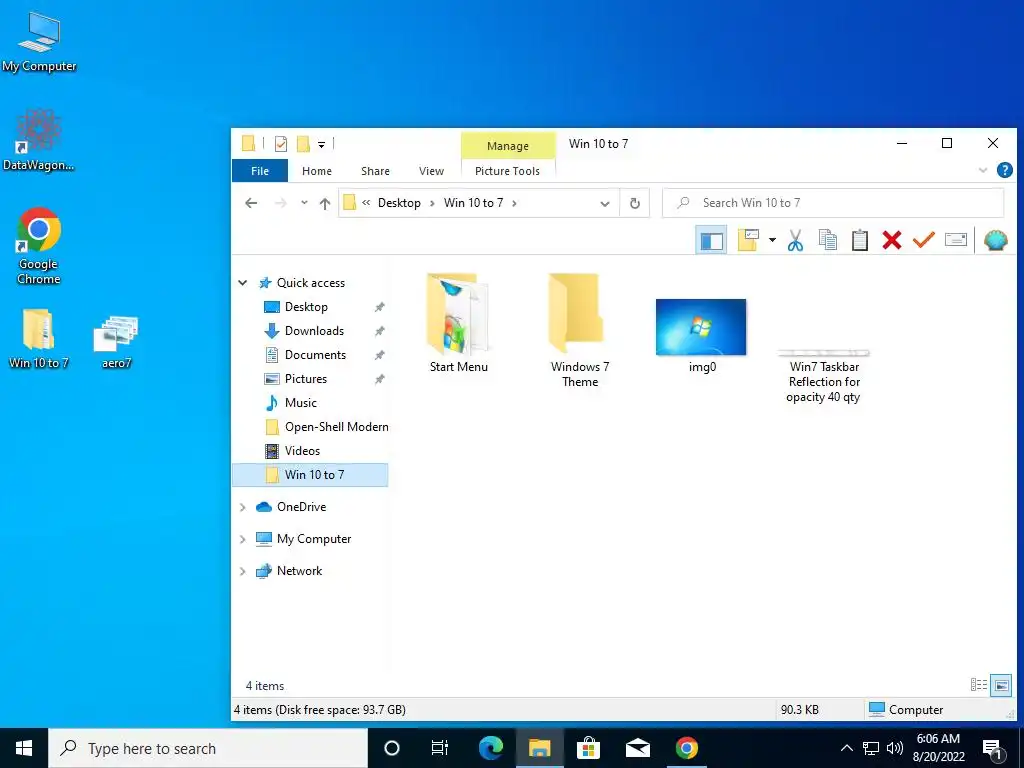1024x768 pixels.
Task: Open the Home ribbon tab
Action: (x=317, y=171)
